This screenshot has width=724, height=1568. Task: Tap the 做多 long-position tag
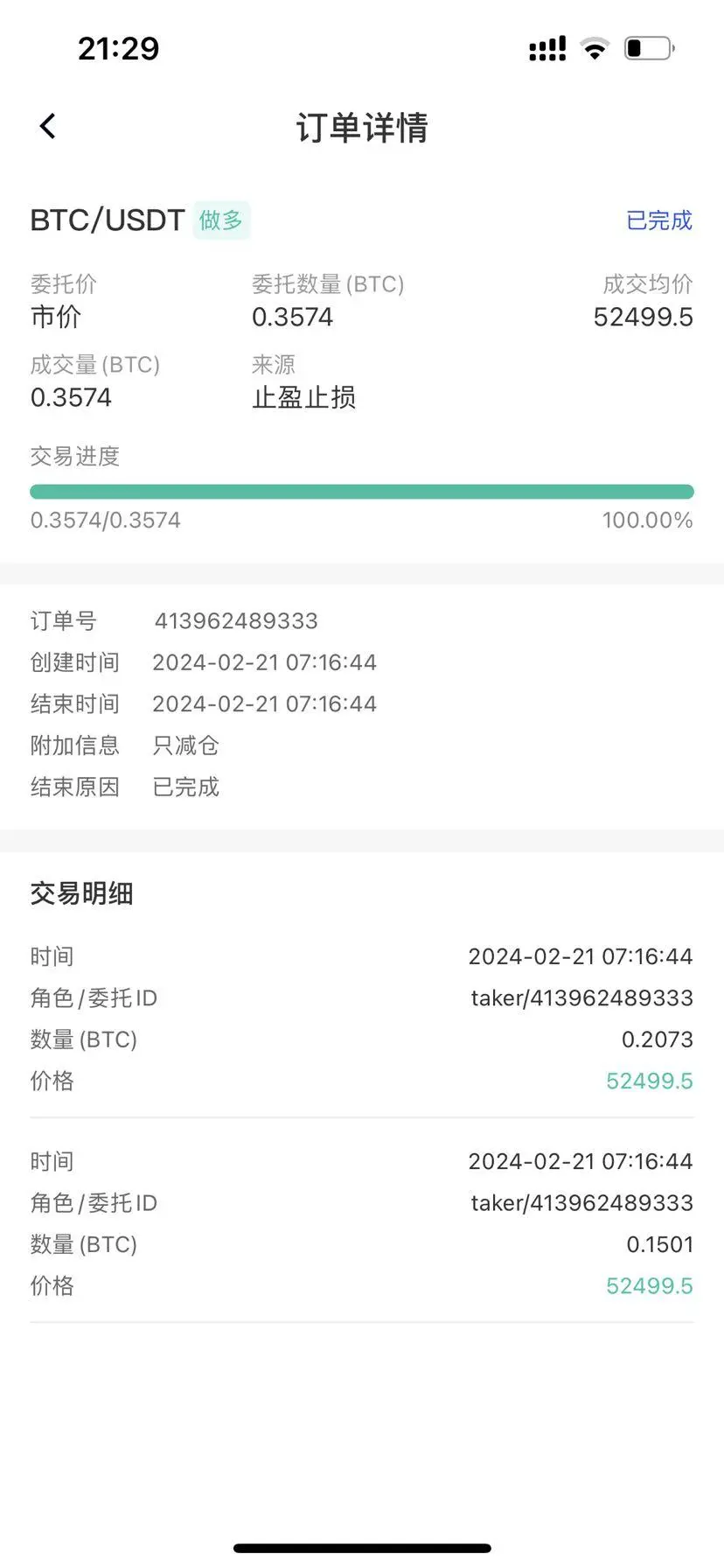click(x=221, y=220)
